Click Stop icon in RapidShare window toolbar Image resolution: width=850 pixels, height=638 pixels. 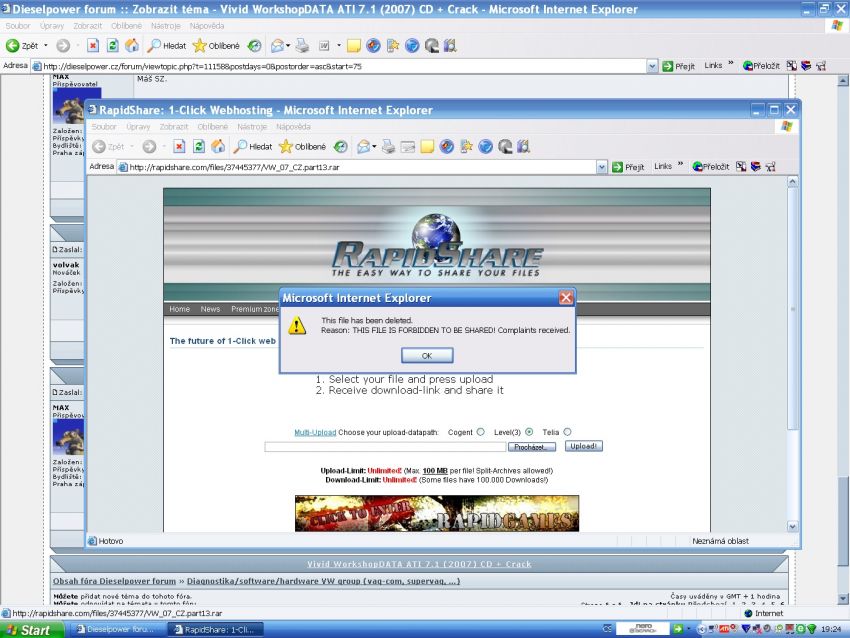179,146
